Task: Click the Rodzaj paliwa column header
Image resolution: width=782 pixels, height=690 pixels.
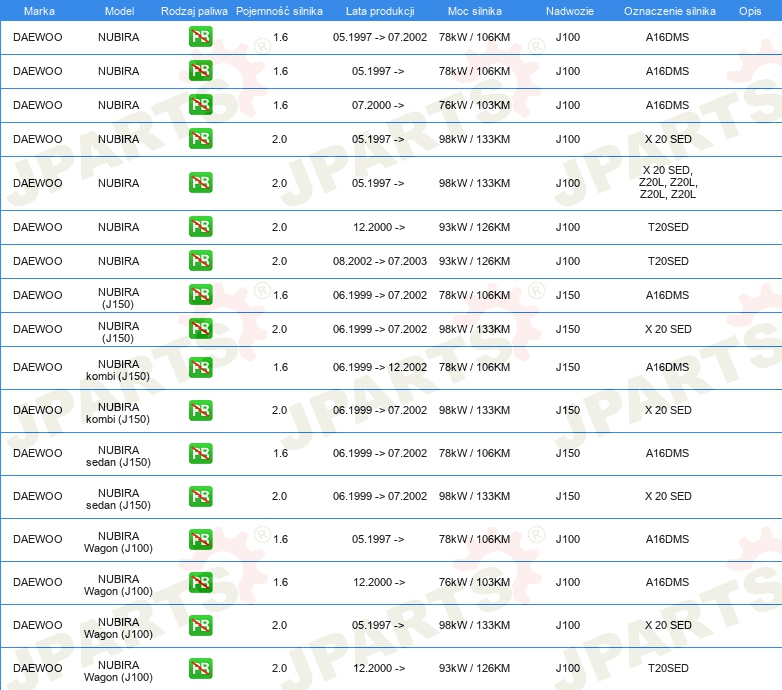Action: pyautogui.click(x=194, y=11)
